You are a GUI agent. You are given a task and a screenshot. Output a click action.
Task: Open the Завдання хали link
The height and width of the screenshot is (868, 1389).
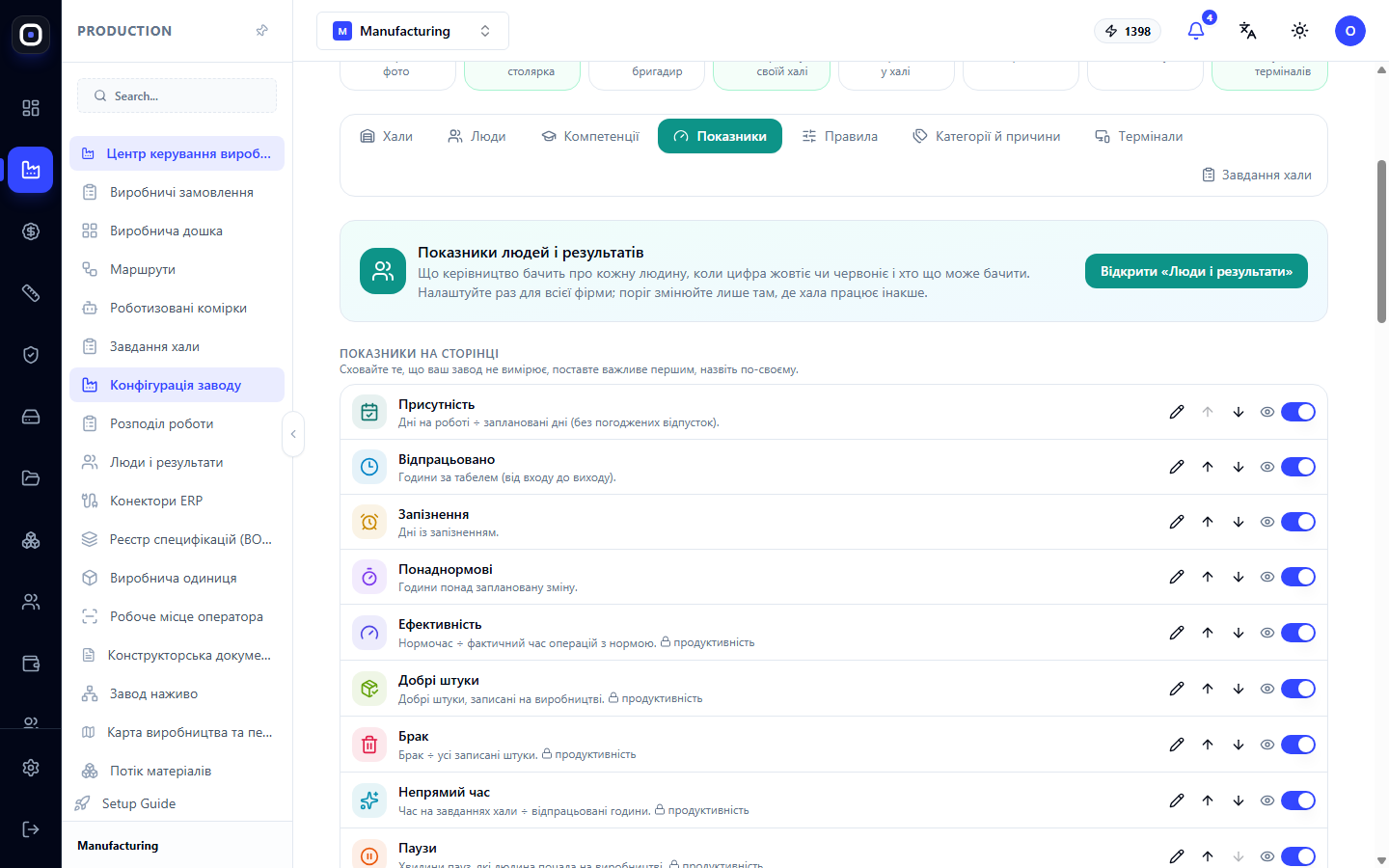(x=1257, y=175)
